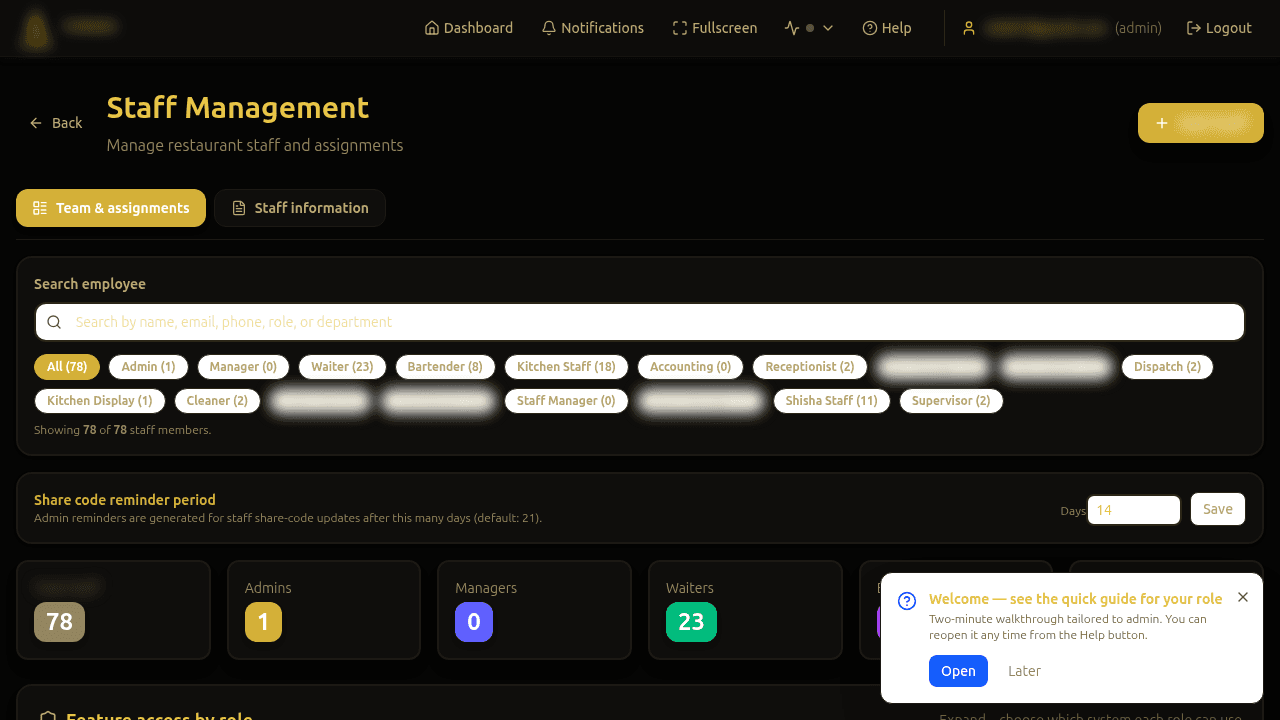Viewport: 1280px width, 720px height.
Task: Click the search magnifier icon
Action: tap(54, 322)
